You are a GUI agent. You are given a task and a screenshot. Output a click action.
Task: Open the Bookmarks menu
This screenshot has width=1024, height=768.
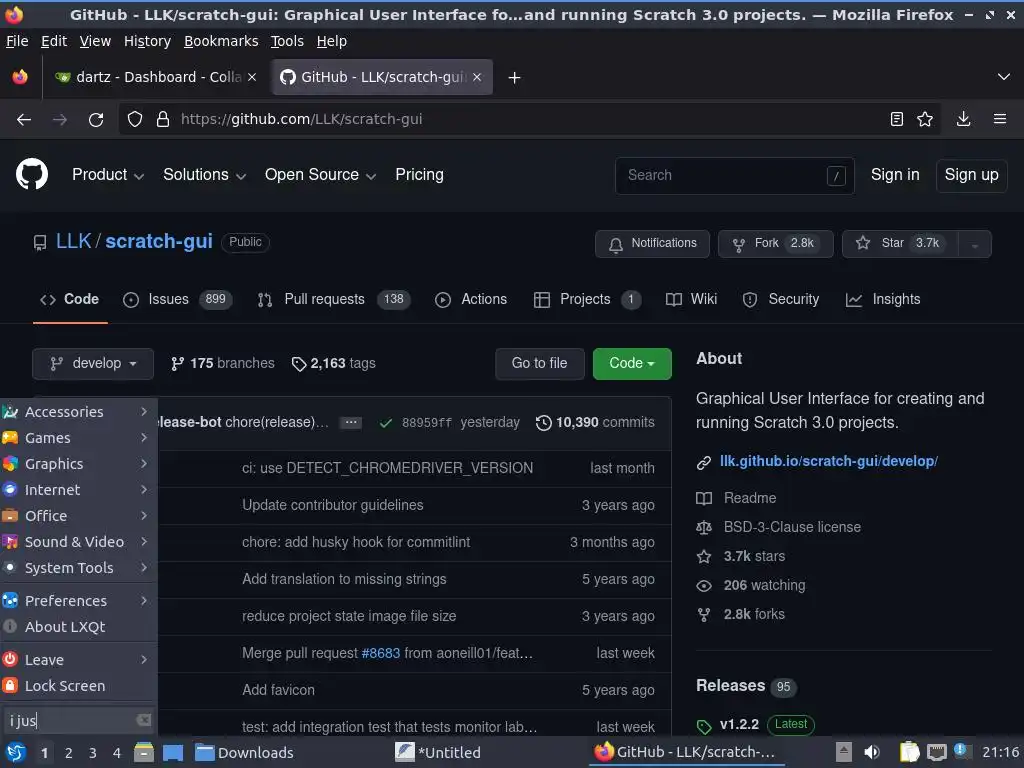tap(221, 41)
